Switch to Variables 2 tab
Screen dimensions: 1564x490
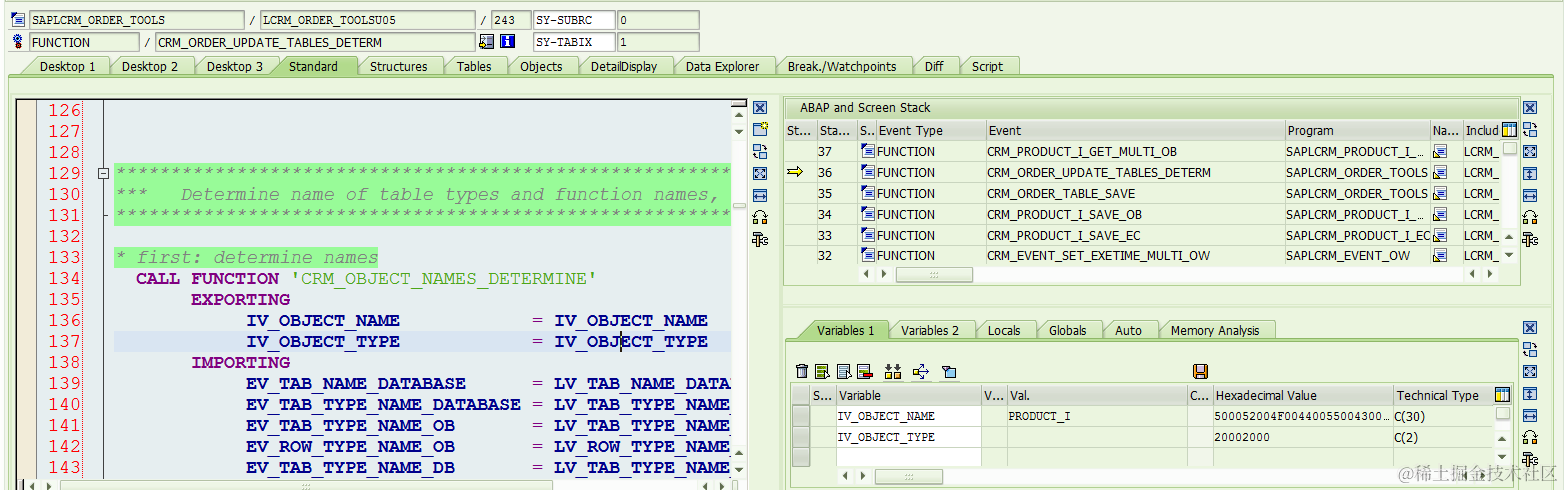930,330
